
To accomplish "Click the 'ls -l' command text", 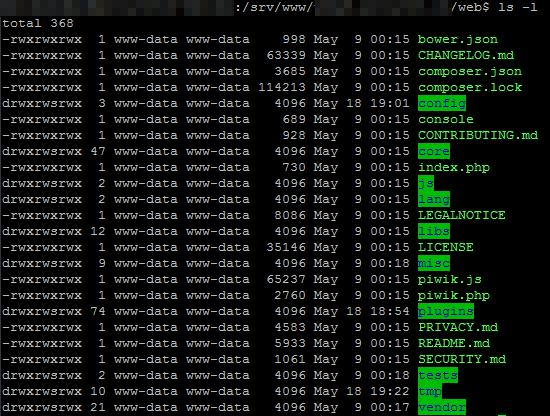I will pyautogui.click(x=517, y=7).
